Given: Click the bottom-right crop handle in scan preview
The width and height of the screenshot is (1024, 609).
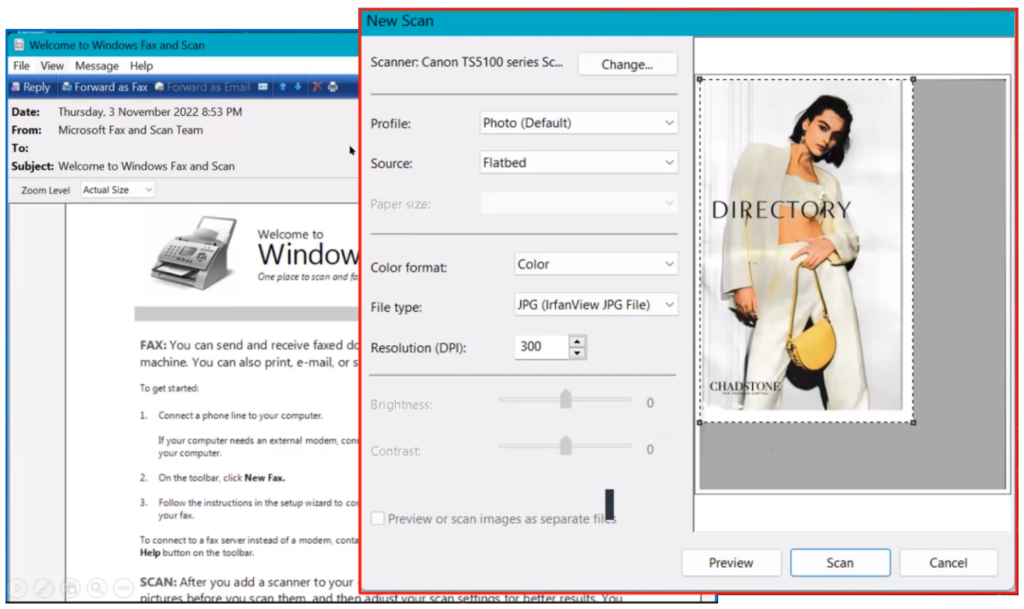Looking at the screenshot, I should click(x=913, y=422).
